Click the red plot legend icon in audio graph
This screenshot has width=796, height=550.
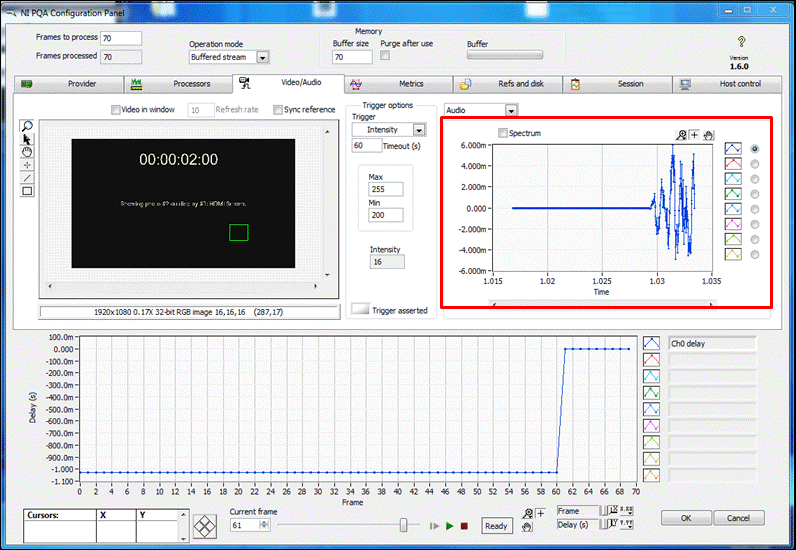733,164
